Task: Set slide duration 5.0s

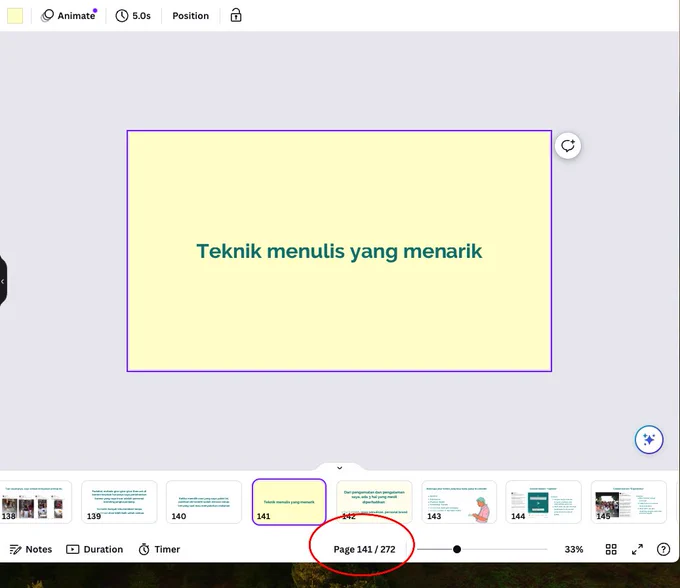Action: (x=133, y=16)
